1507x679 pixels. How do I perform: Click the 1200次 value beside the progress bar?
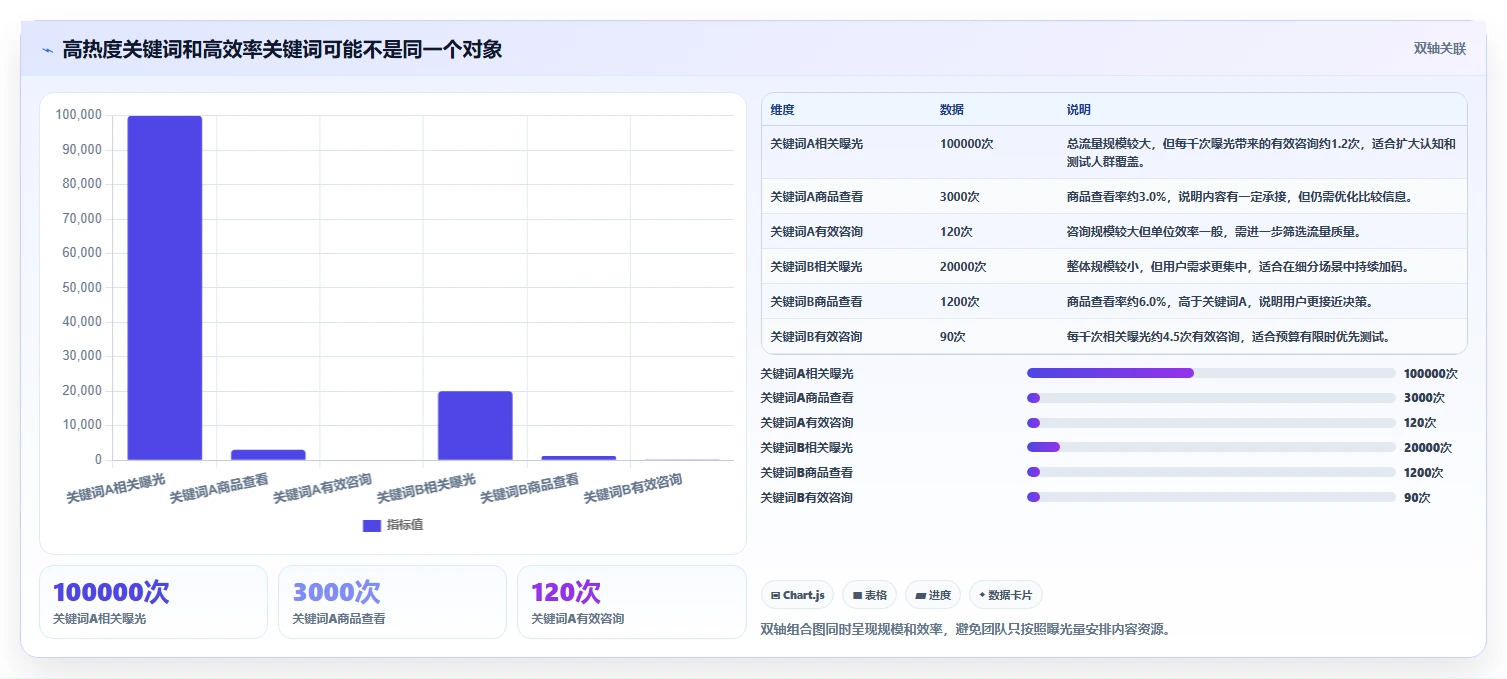(x=1424, y=473)
